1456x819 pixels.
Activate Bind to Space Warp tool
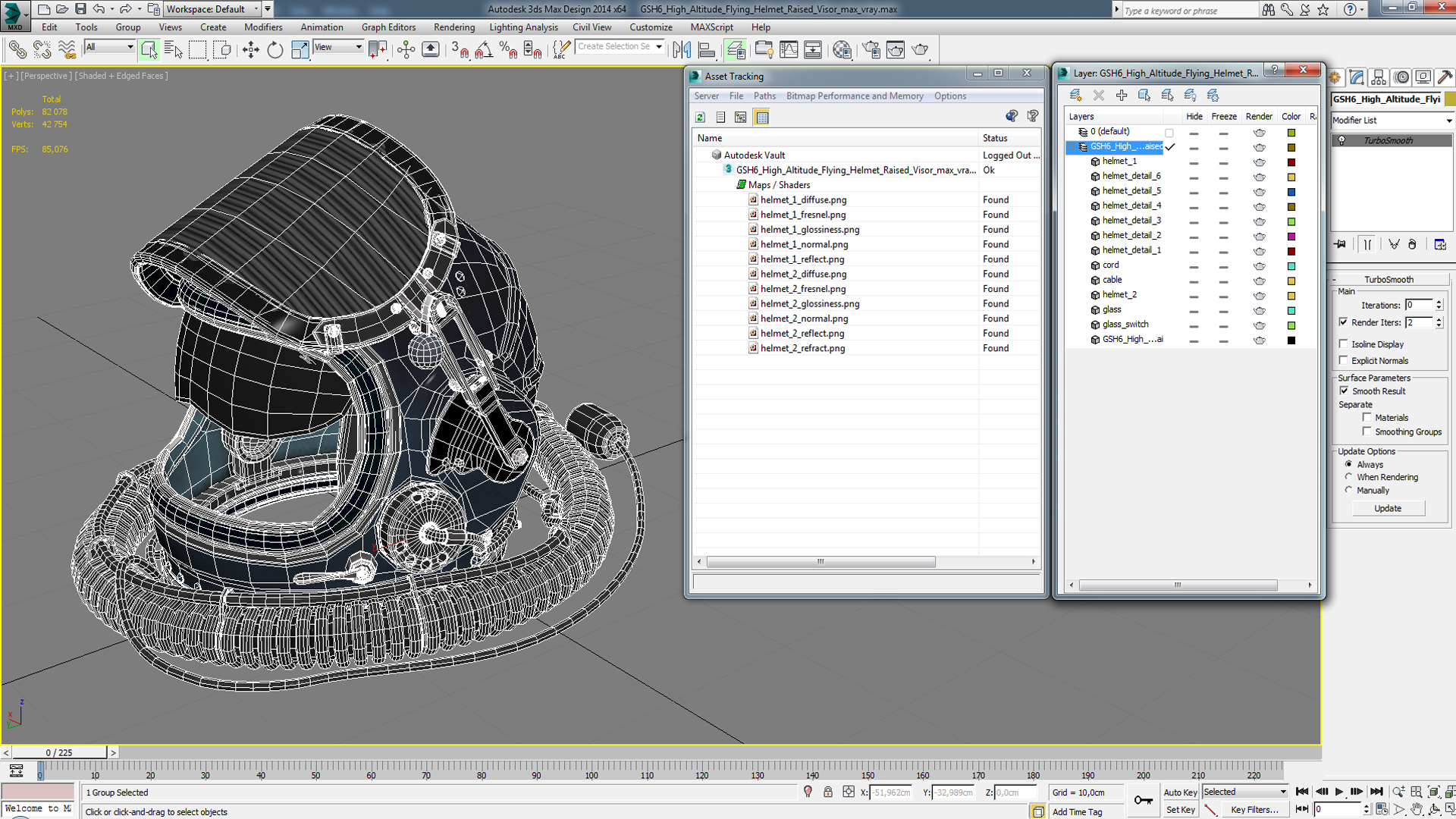67,50
